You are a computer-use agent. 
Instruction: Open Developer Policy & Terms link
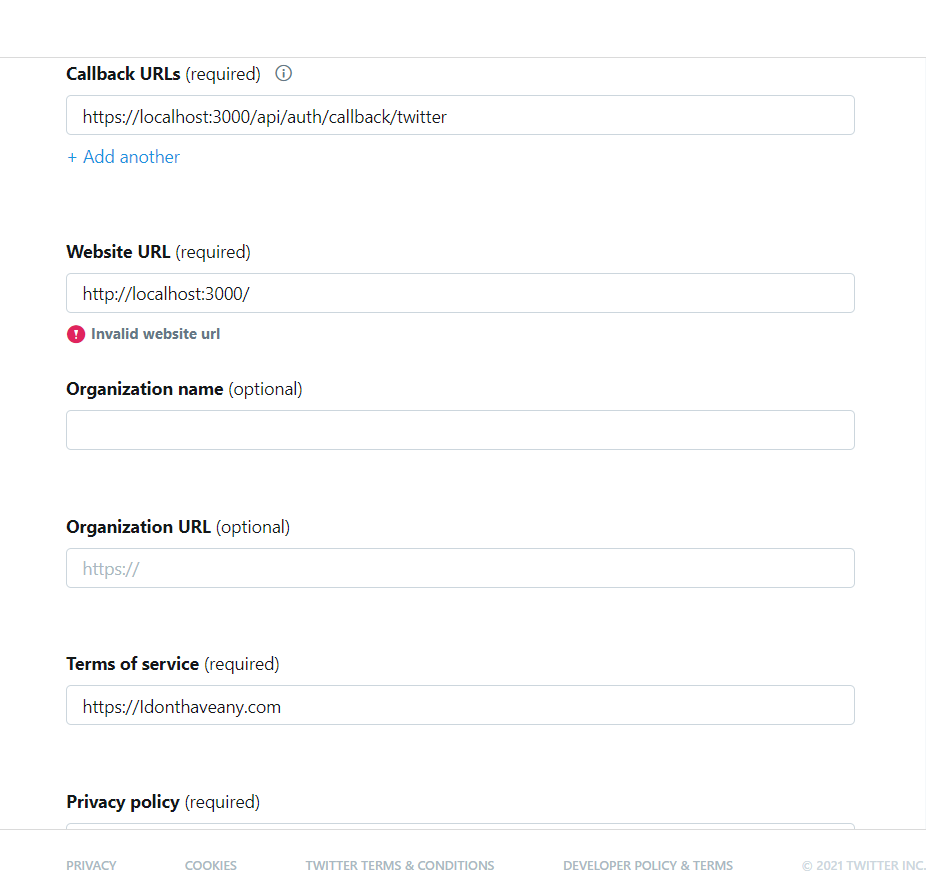coord(648,865)
